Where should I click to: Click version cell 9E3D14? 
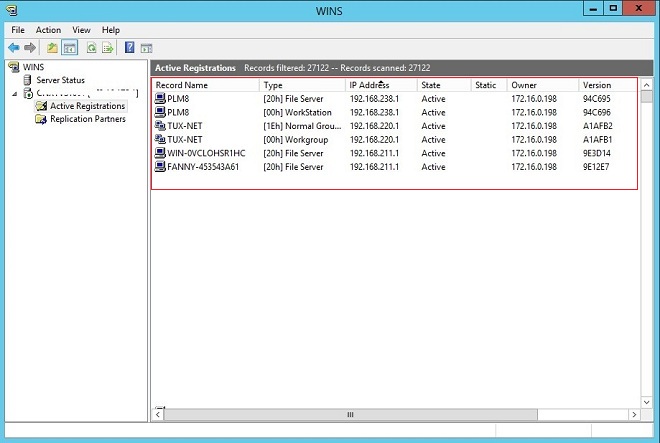[x=596, y=153]
